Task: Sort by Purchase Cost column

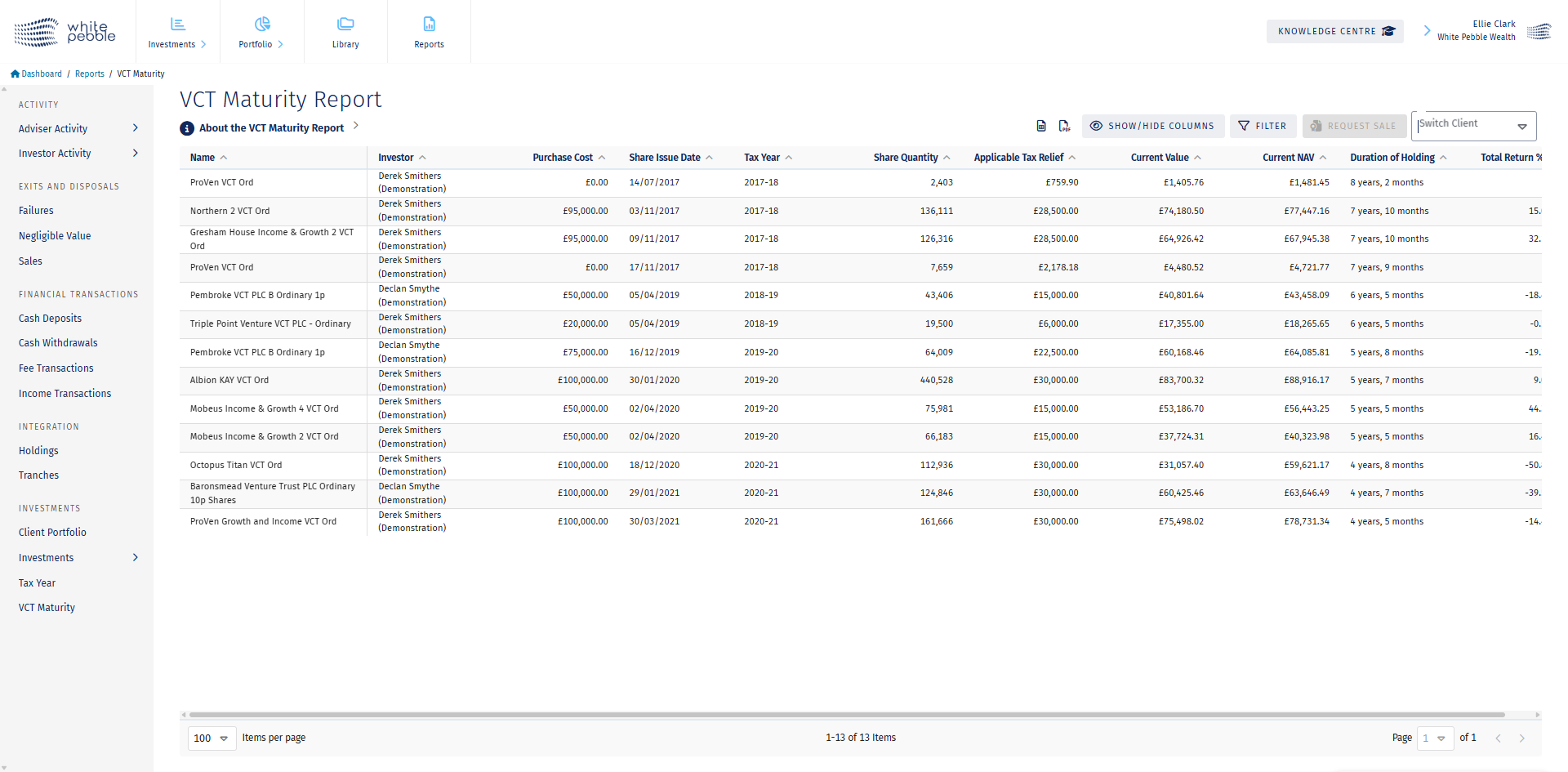Action: 563,158
